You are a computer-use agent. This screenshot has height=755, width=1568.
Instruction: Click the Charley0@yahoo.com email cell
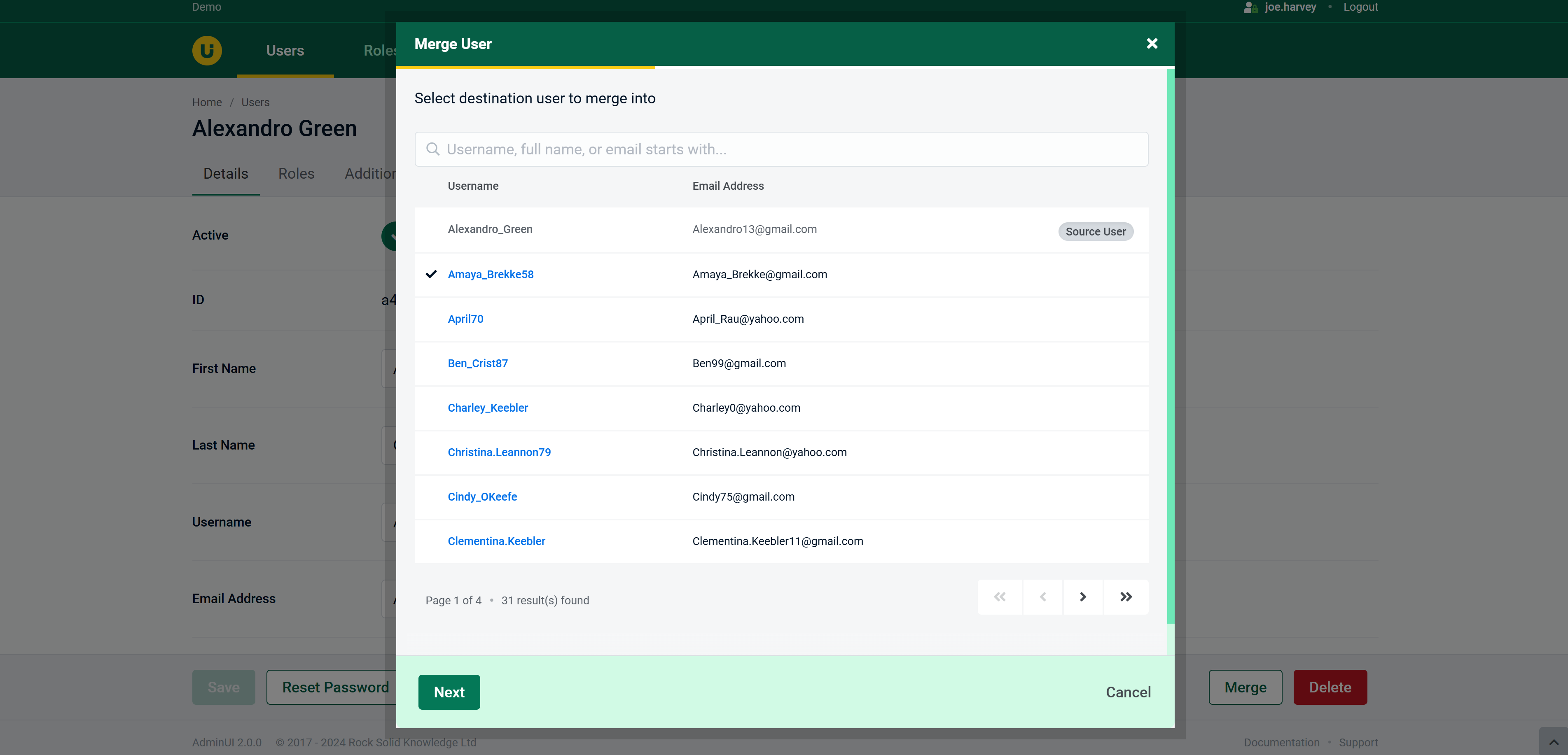pos(746,408)
